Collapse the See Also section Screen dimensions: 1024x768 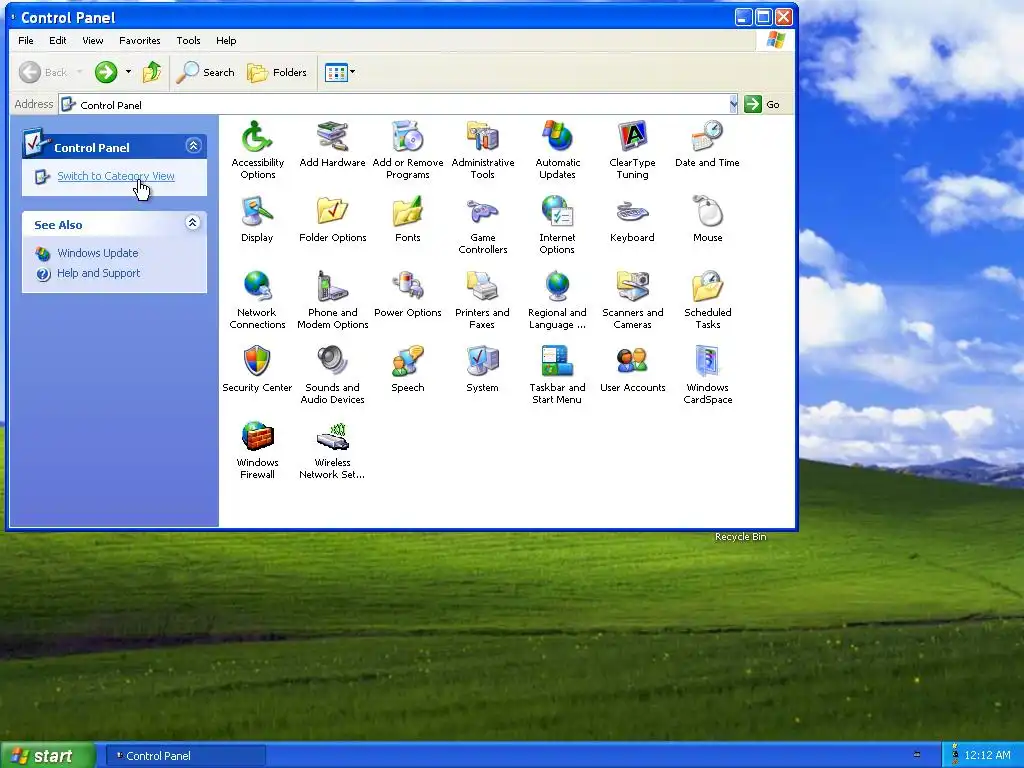point(192,223)
